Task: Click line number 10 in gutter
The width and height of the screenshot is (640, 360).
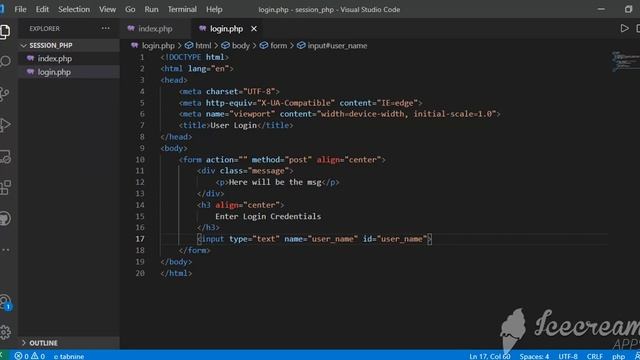Action: (x=140, y=160)
